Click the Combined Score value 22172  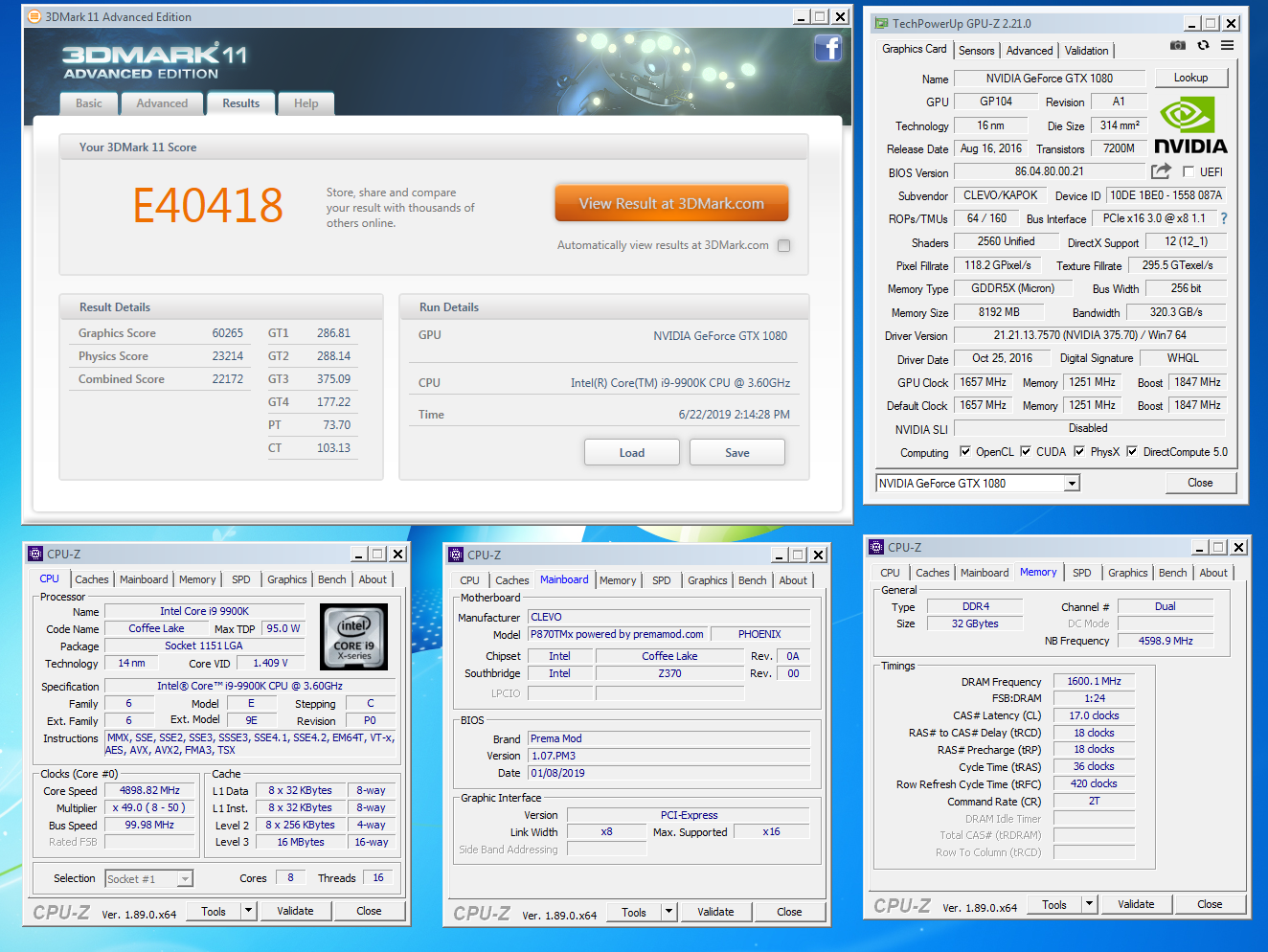[227, 379]
